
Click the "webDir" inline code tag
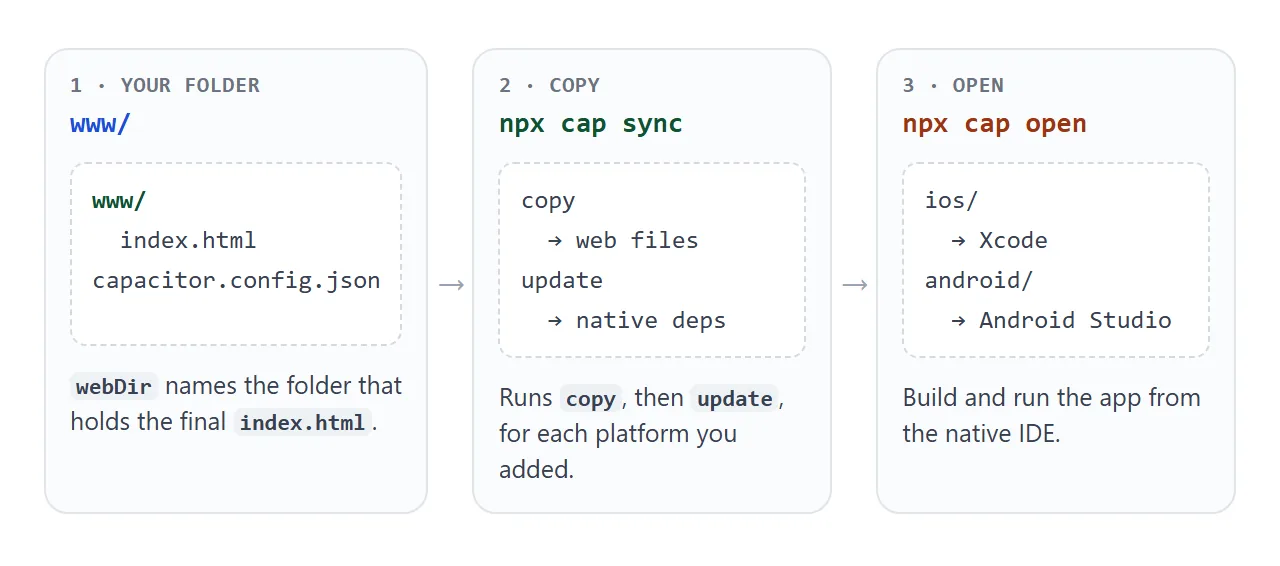[x=114, y=386]
